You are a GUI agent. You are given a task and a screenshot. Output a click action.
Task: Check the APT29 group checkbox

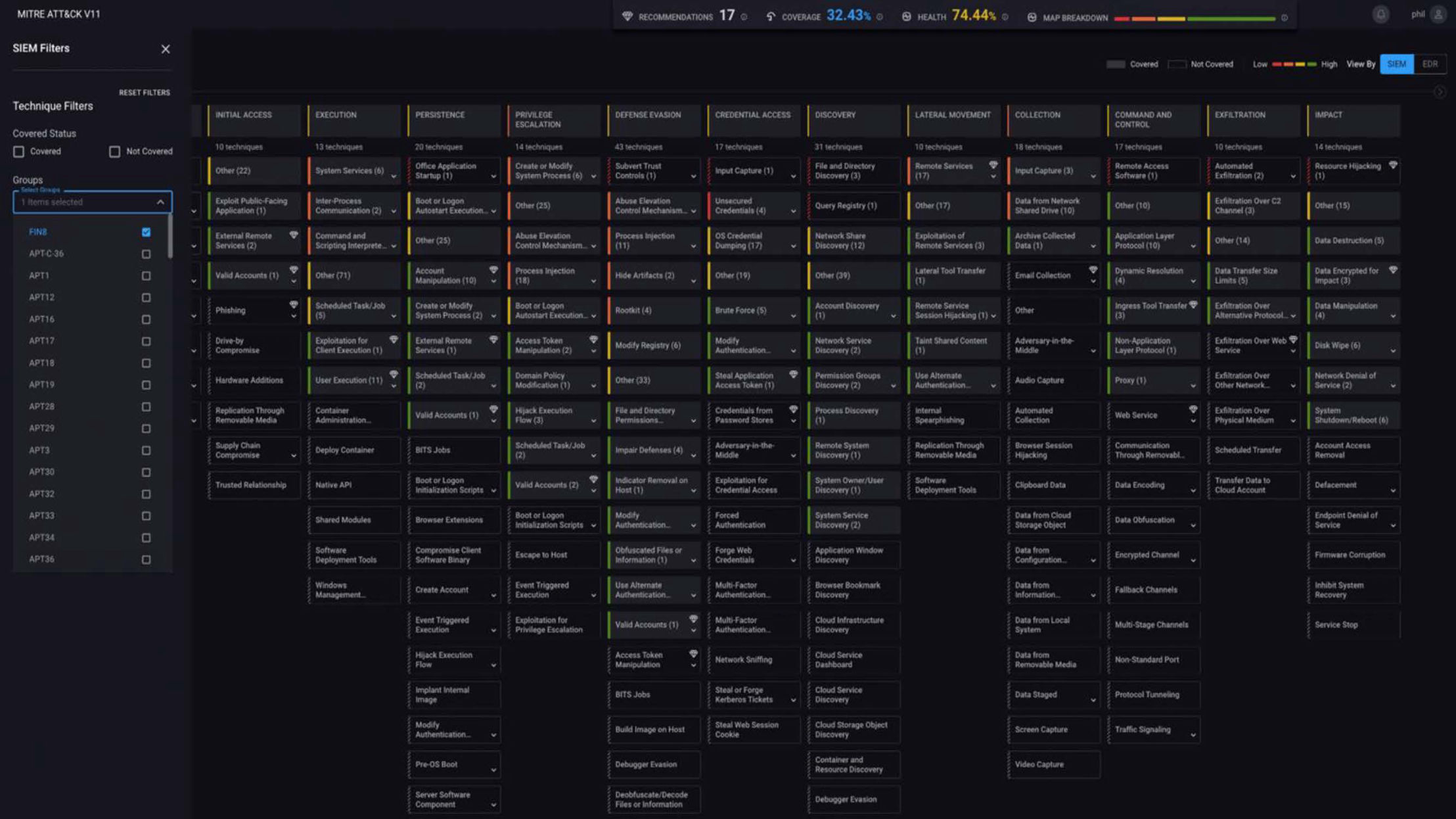click(146, 429)
